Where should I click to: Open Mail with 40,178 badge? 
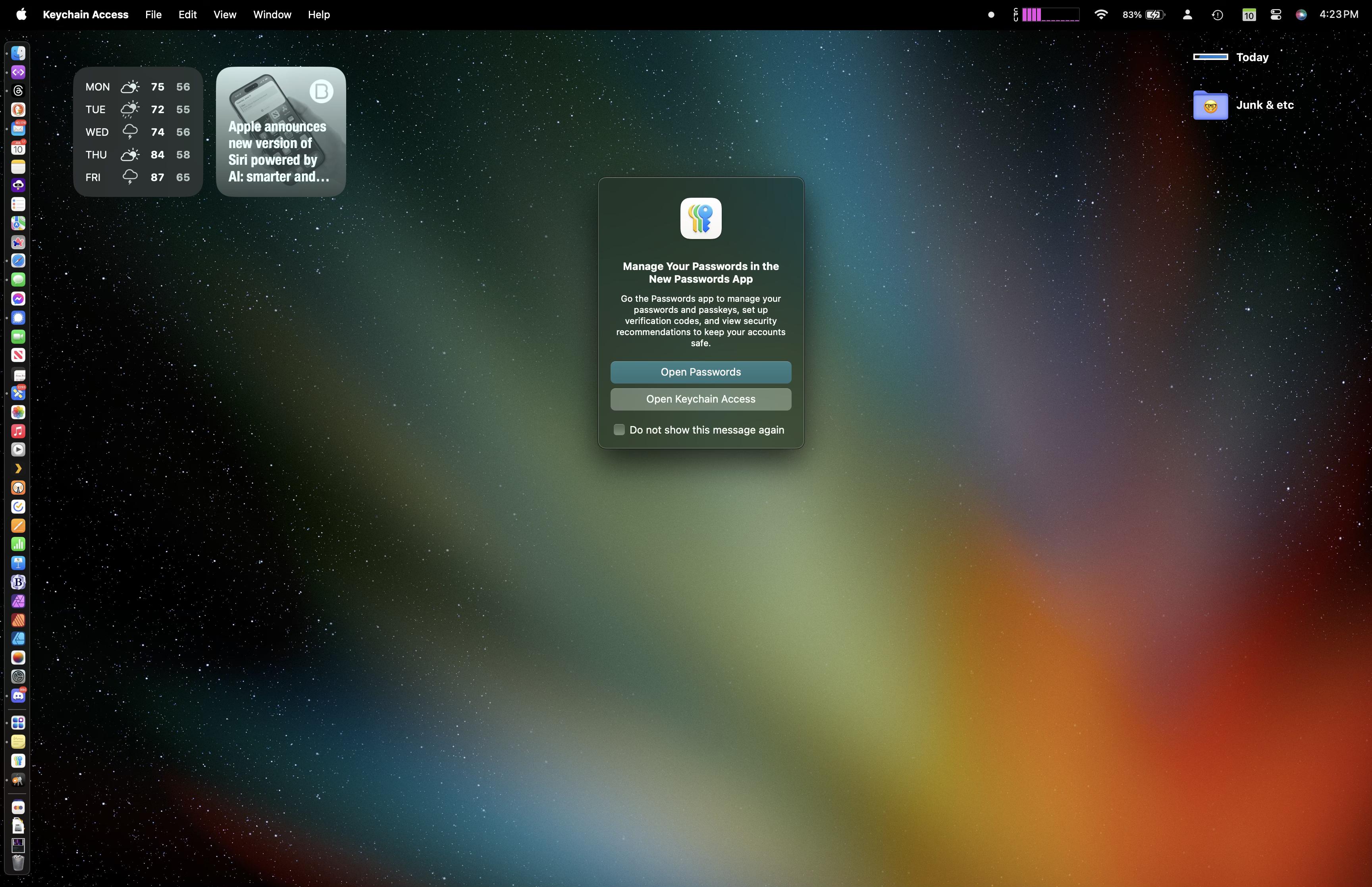(x=18, y=128)
